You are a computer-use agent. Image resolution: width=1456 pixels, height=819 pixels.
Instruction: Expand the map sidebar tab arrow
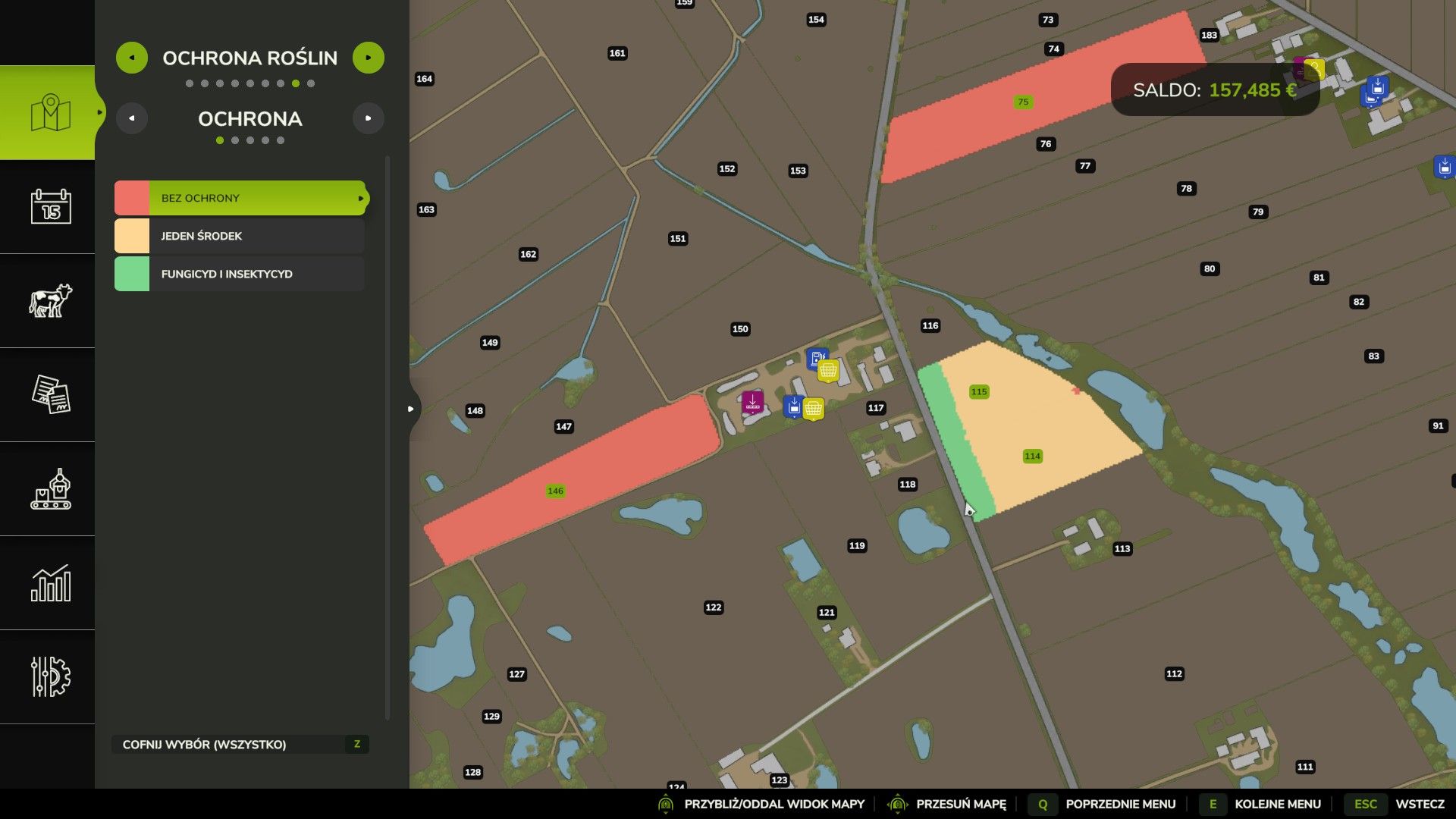pyautogui.click(x=99, y=112)
